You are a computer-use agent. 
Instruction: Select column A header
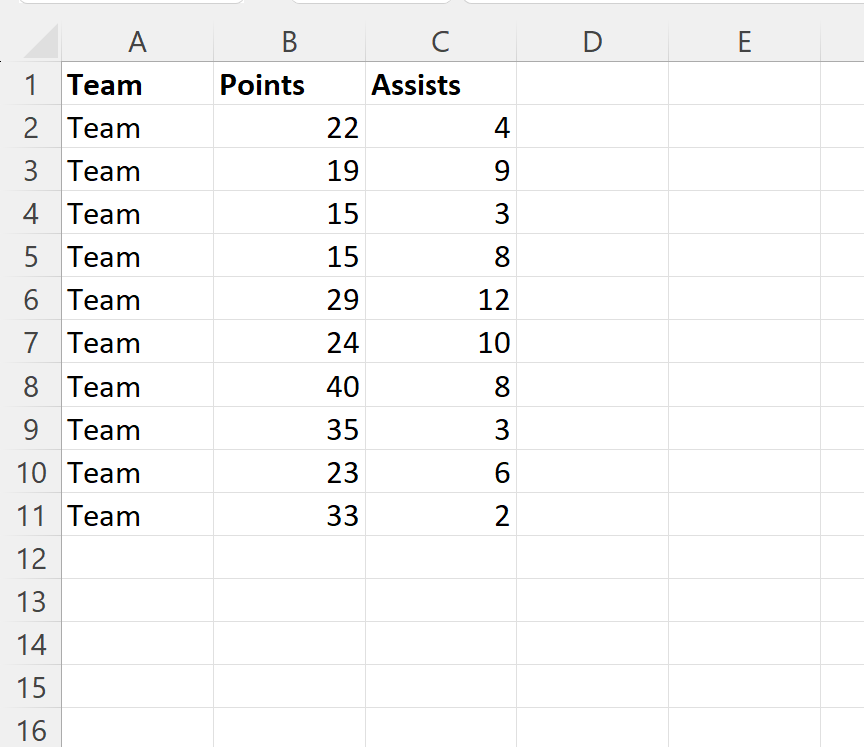pos(137,42)
